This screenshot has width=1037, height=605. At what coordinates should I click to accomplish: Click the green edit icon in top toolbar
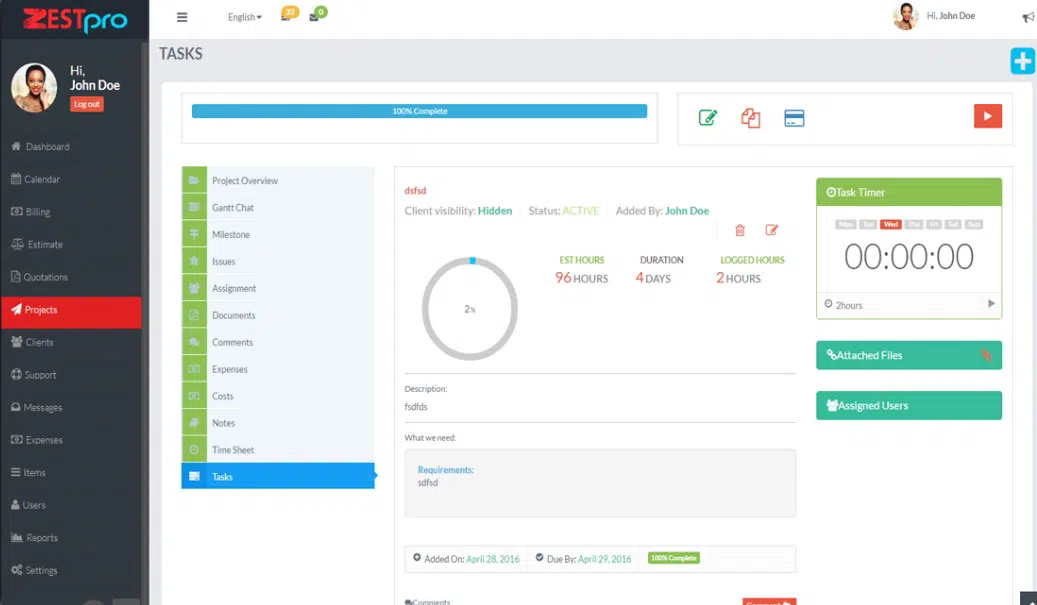click(x=708, y=118)
